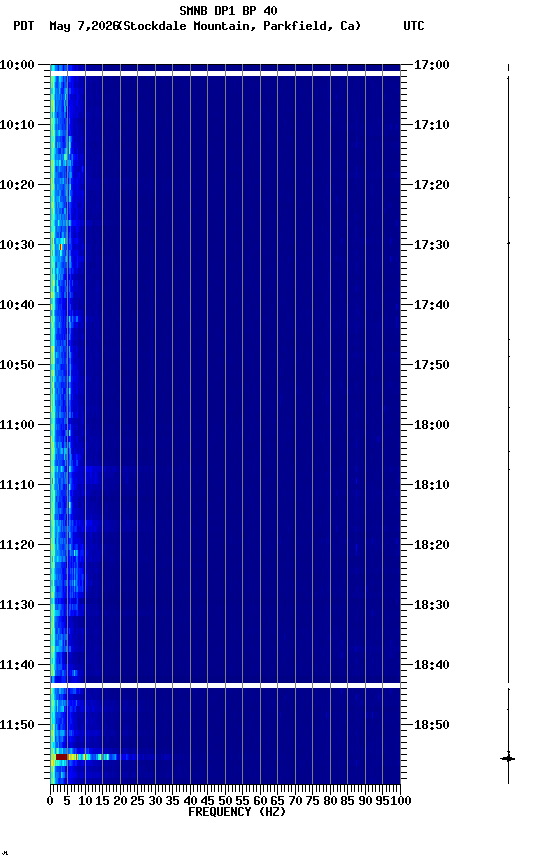
Task: Click the '11:20' PDT time label
Action: (x=17, y=546)
